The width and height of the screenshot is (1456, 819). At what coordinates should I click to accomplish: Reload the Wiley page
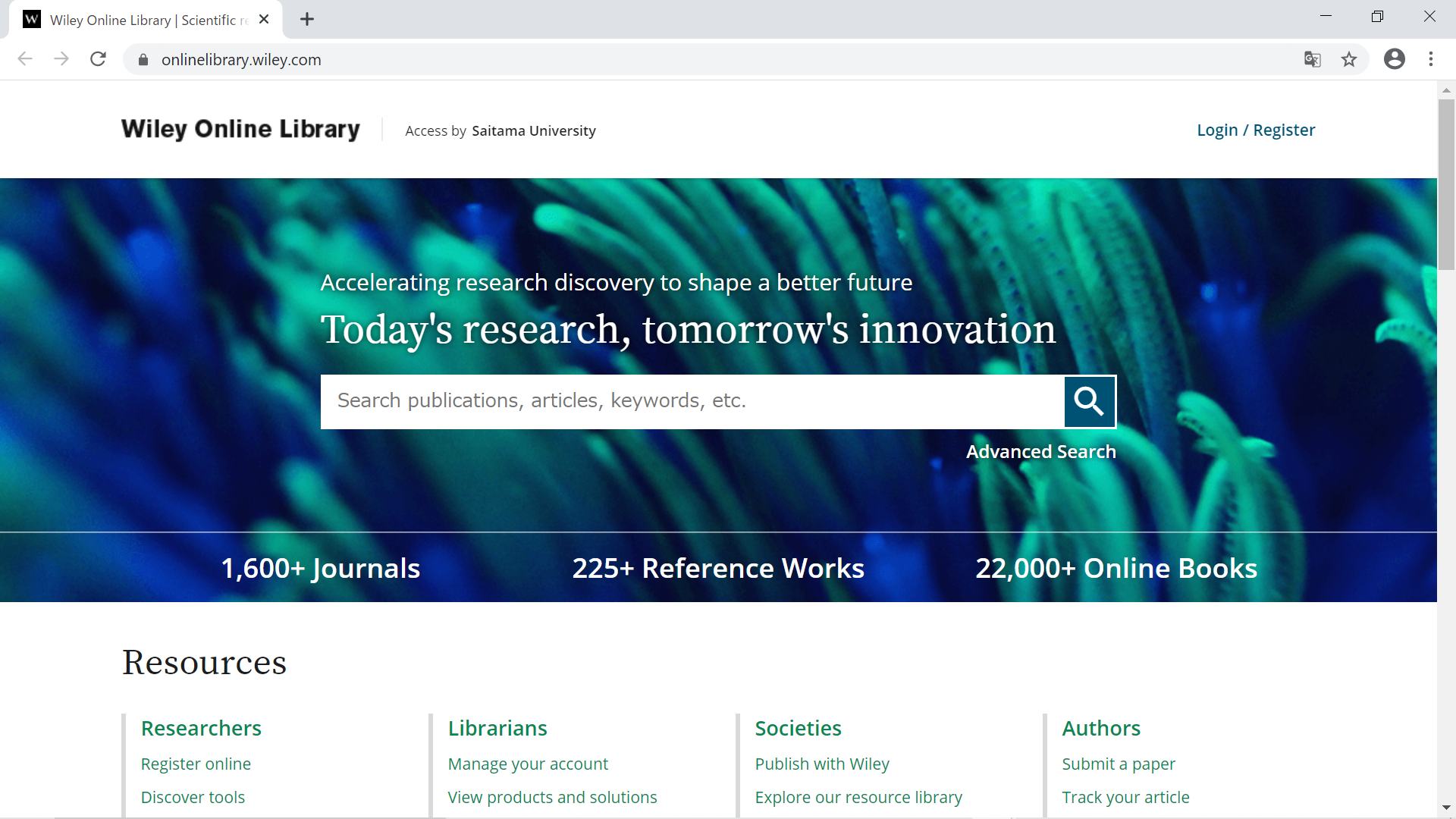[x=98, y=59]
